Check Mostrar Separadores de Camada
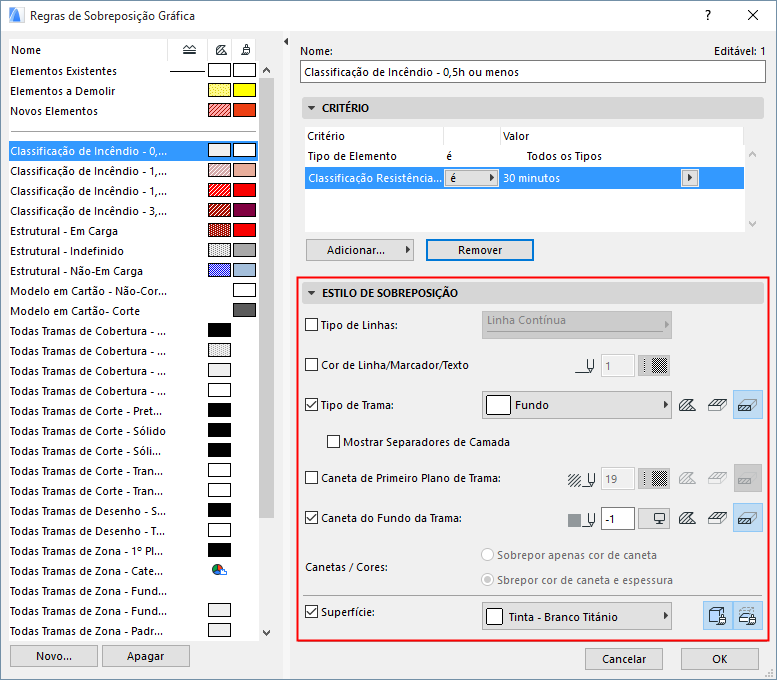 click(x=333, y=441)
